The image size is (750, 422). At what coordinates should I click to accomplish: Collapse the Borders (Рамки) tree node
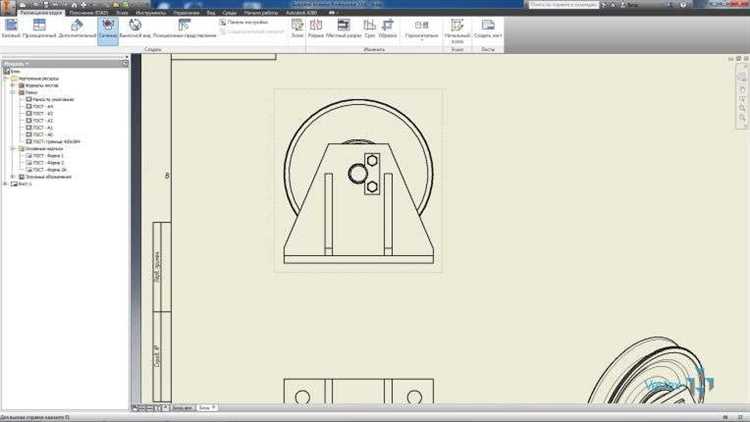pyautogui.click(x=13, y=92)
